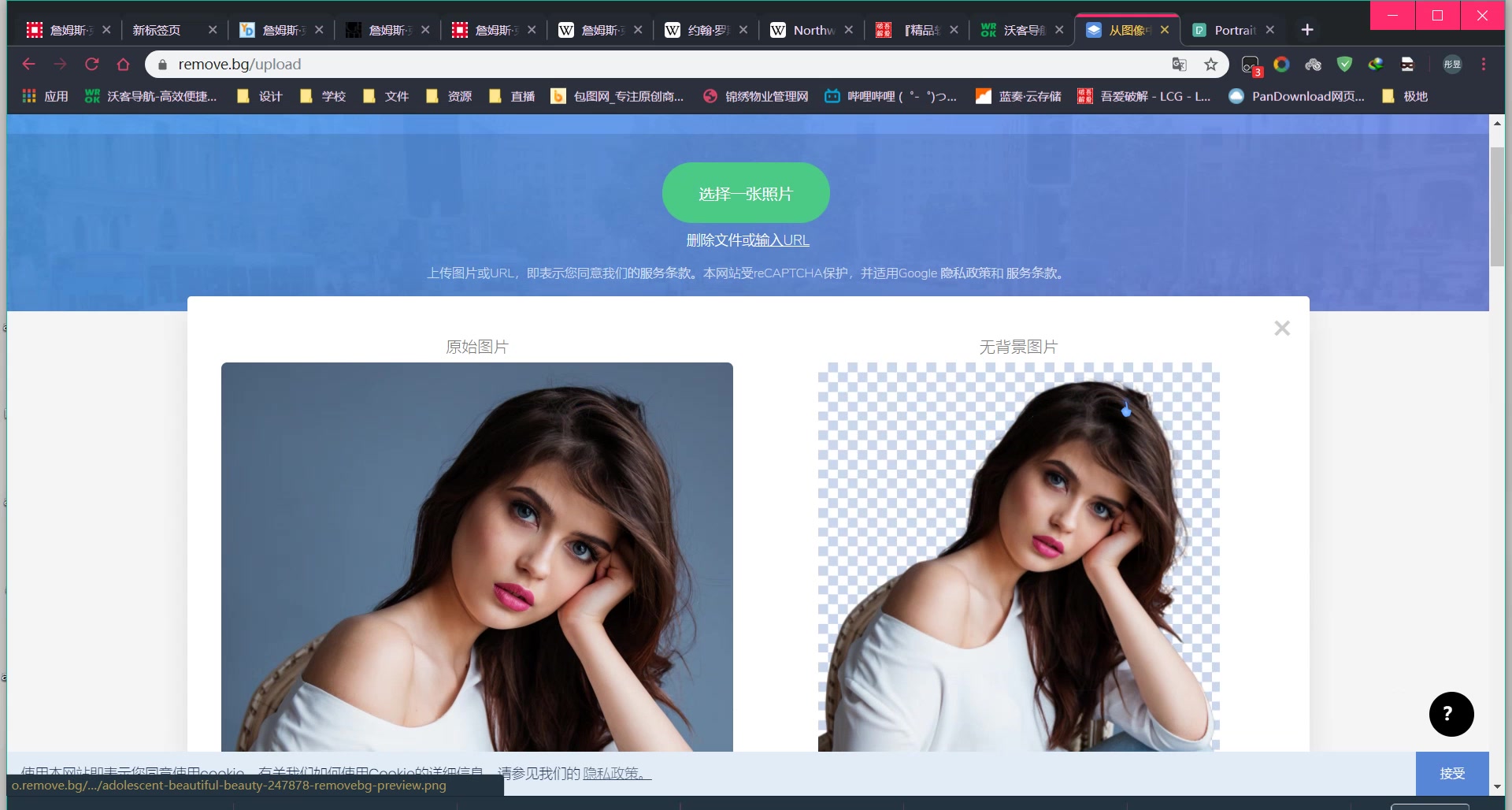The height and width of the screenshot is (810, 1512).
Task: Open the 沃客导航-高效便捷 bookmark
Action: tap(150, 96)
